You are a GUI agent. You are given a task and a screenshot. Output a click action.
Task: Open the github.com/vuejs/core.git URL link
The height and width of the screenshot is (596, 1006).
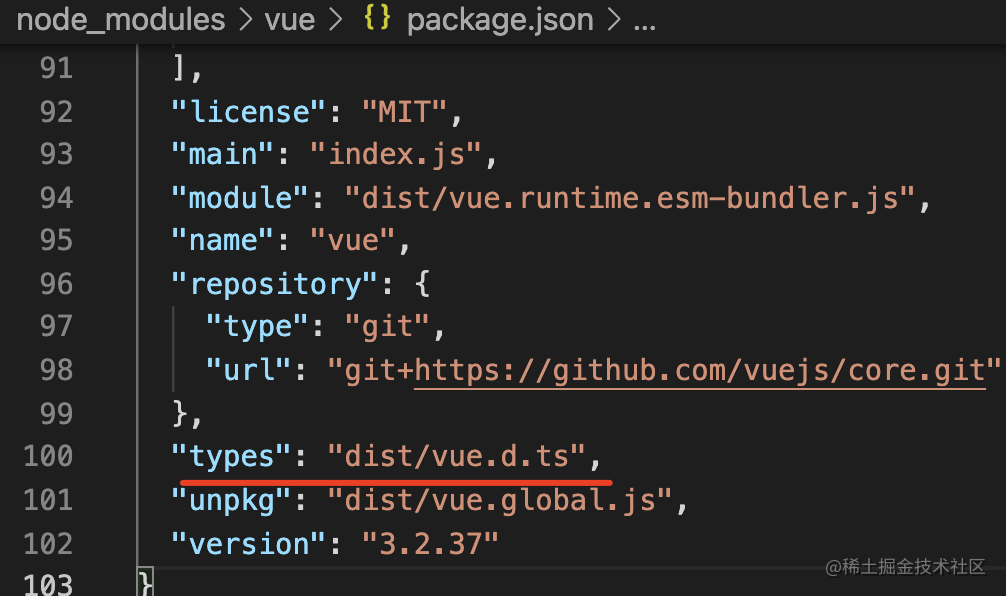[700, 371]
